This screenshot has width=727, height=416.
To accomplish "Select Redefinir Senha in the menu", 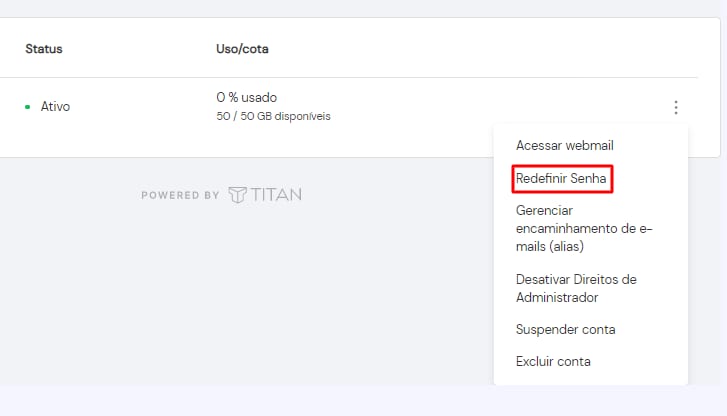I will [x=561, y=179].
